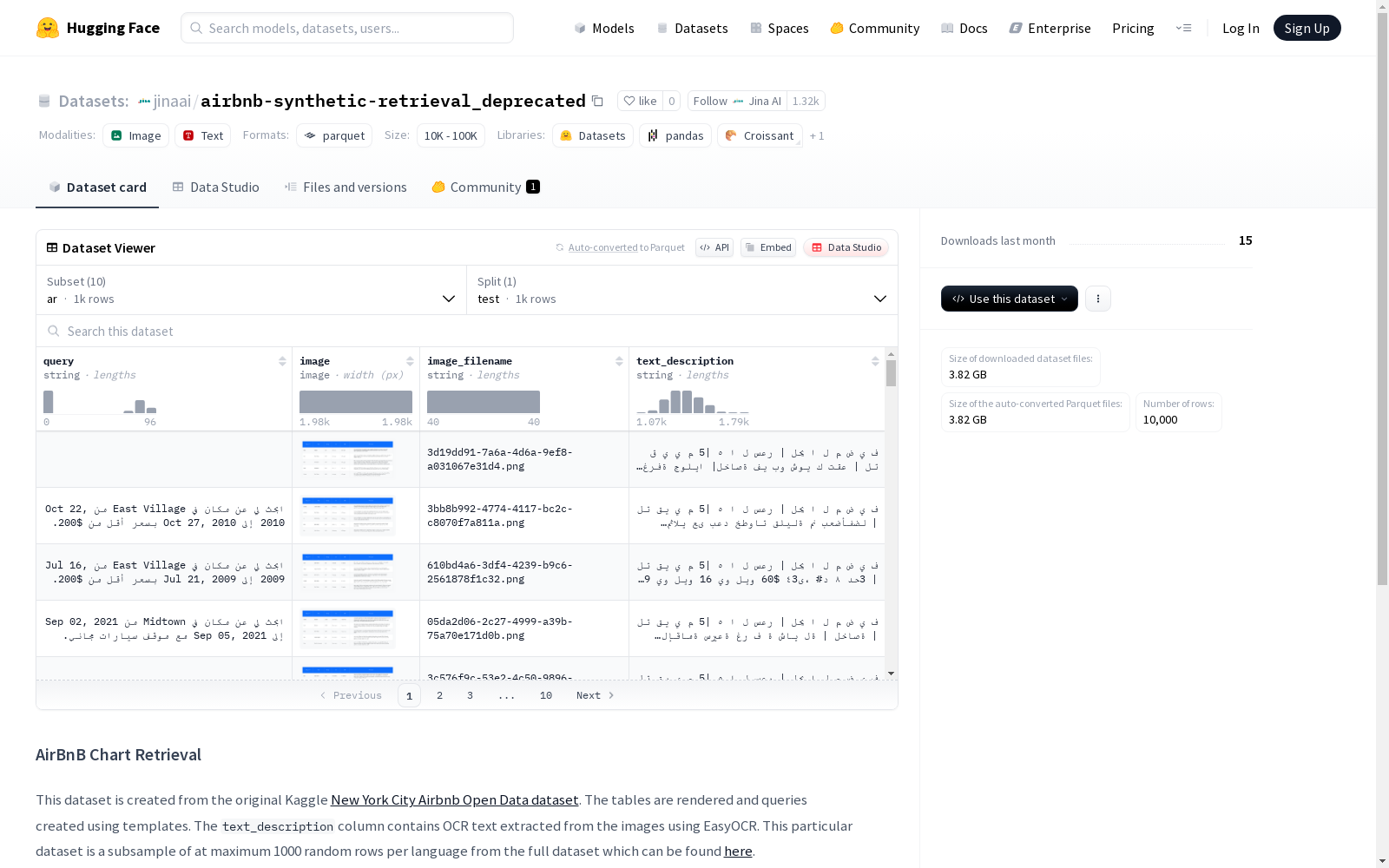Choose the Datasets library tag

tap(593, 135)
